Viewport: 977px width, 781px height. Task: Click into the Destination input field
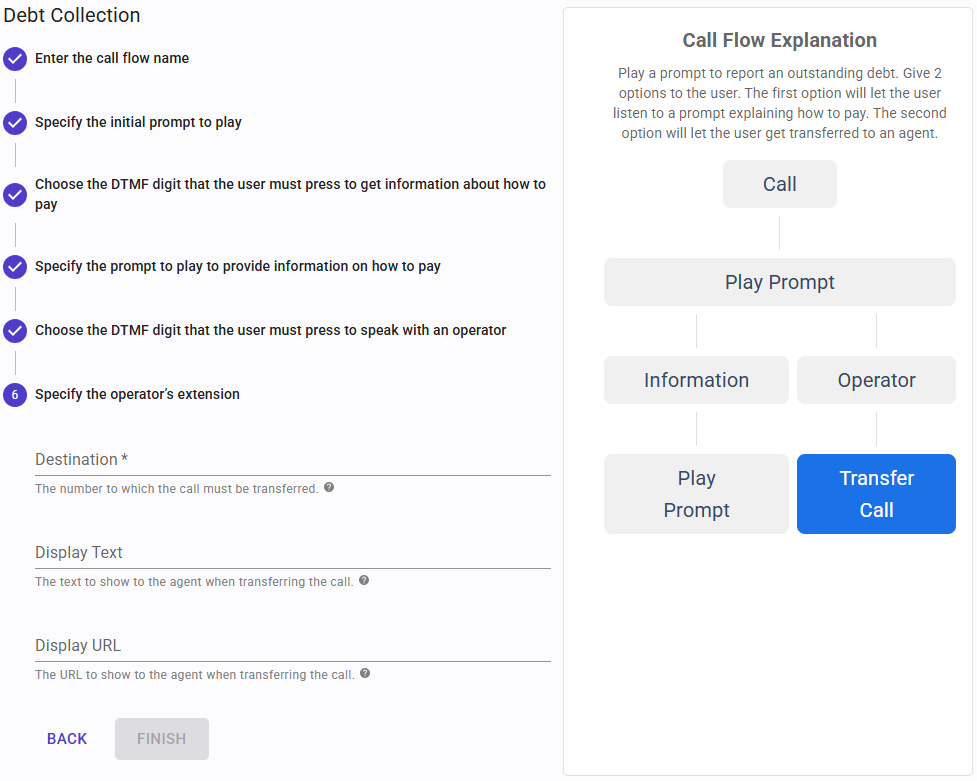292,463
